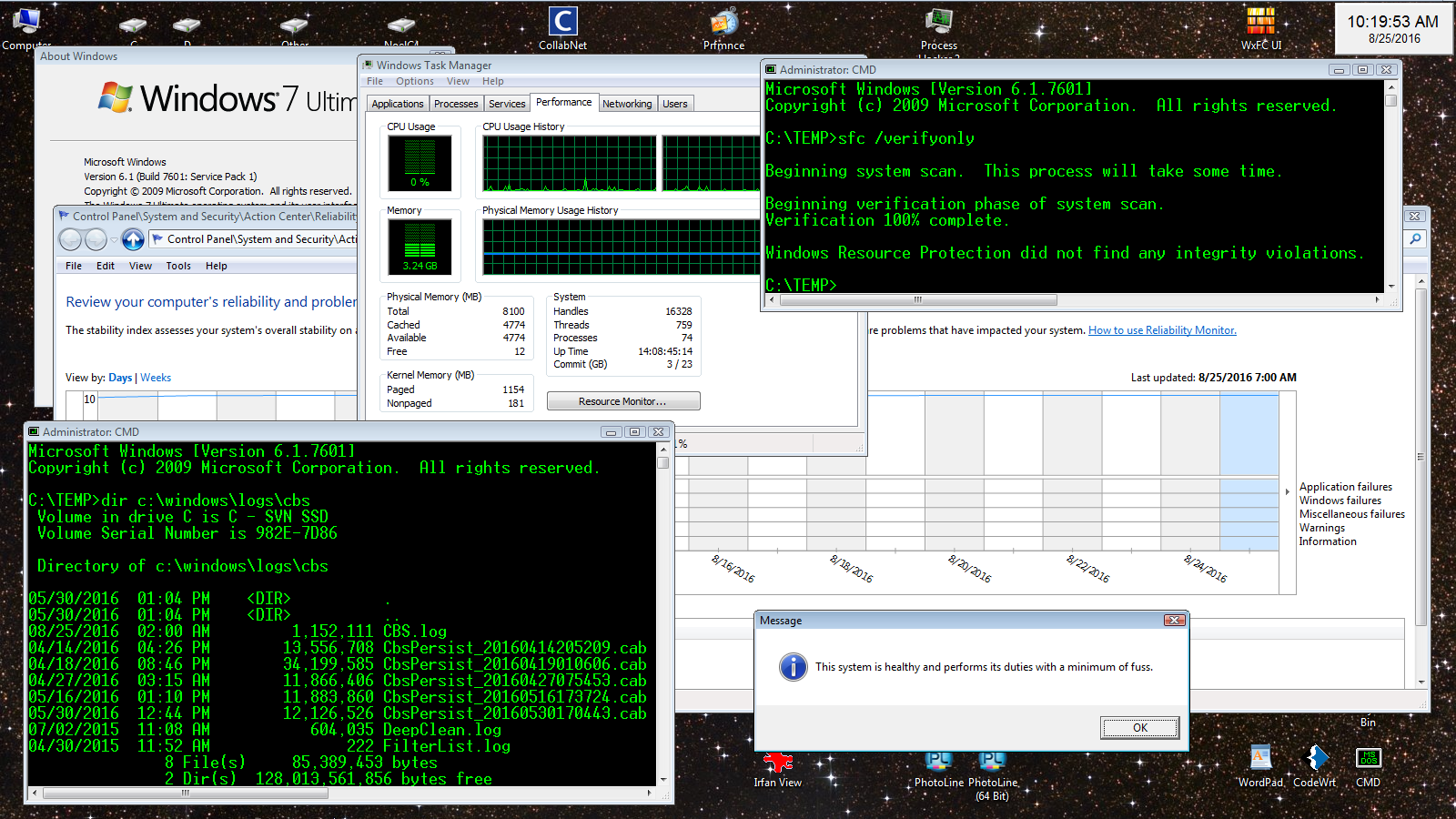Open the Computer desktop icon
Screen dimensions: 1456x819
pos(26,27)
